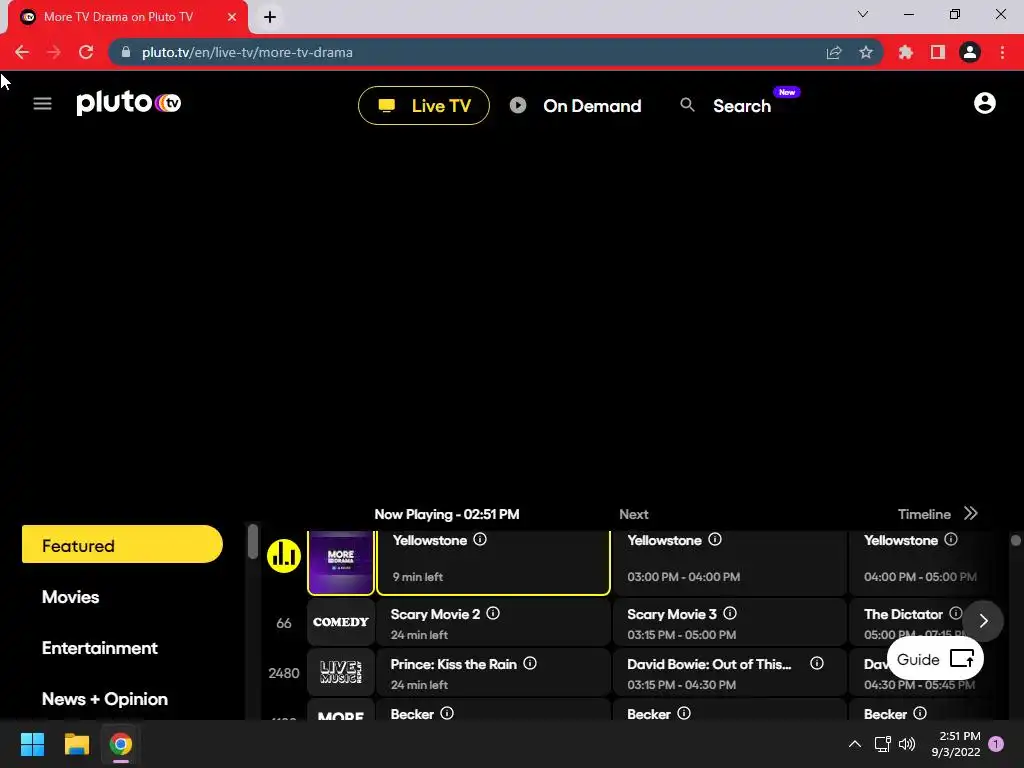
Task: Reload the Pluto TV page
Action: point(86,52)
